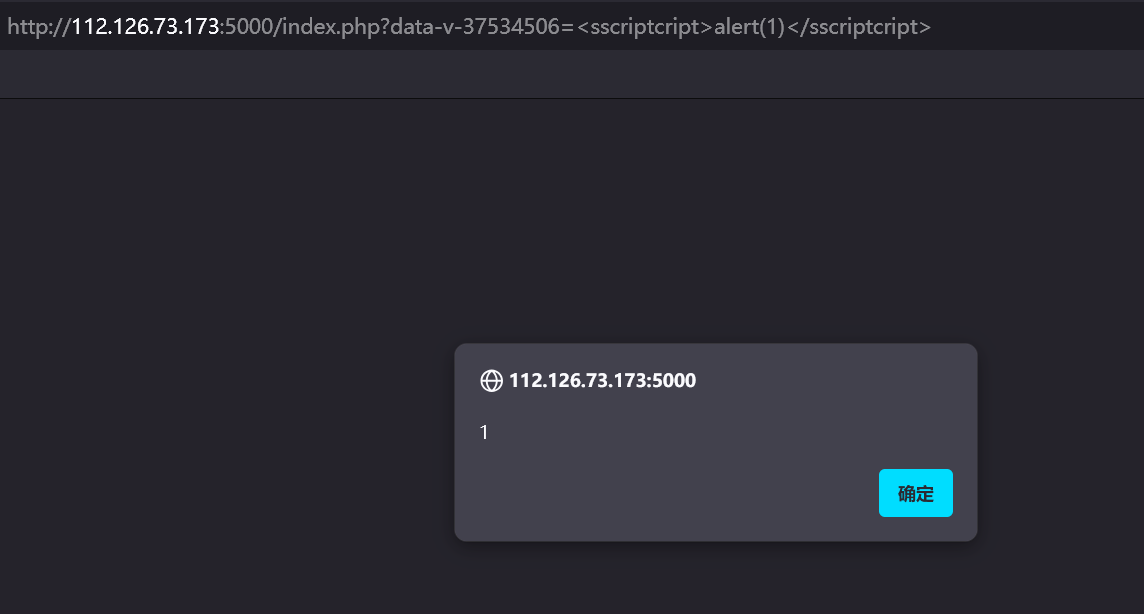Screen dimensions: 1144x614
Task: Click the globe icon in the alert dialog
Action: point(491,381)
